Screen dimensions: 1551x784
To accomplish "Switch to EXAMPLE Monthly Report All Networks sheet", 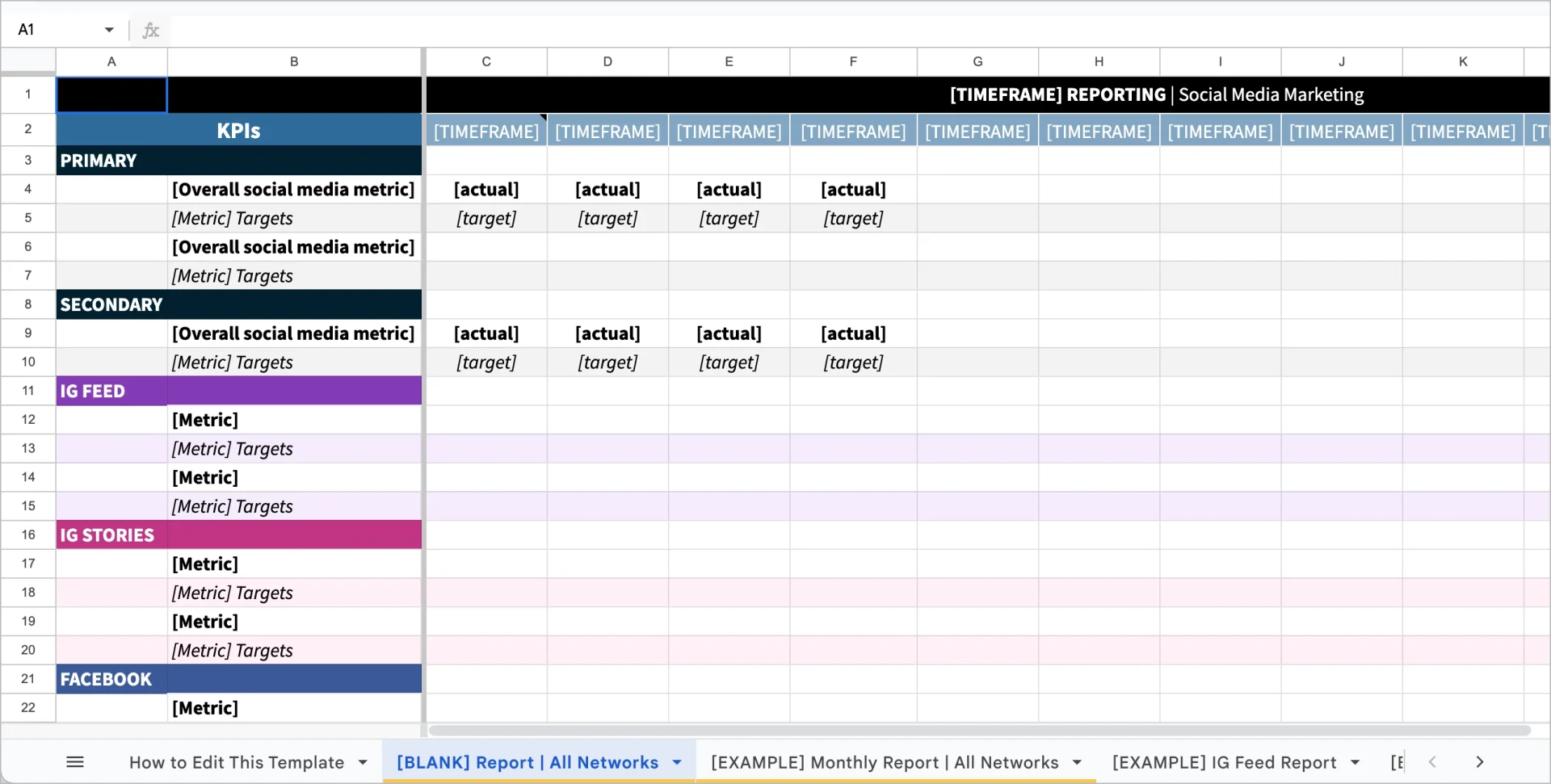I will click(x=885, y=762).
